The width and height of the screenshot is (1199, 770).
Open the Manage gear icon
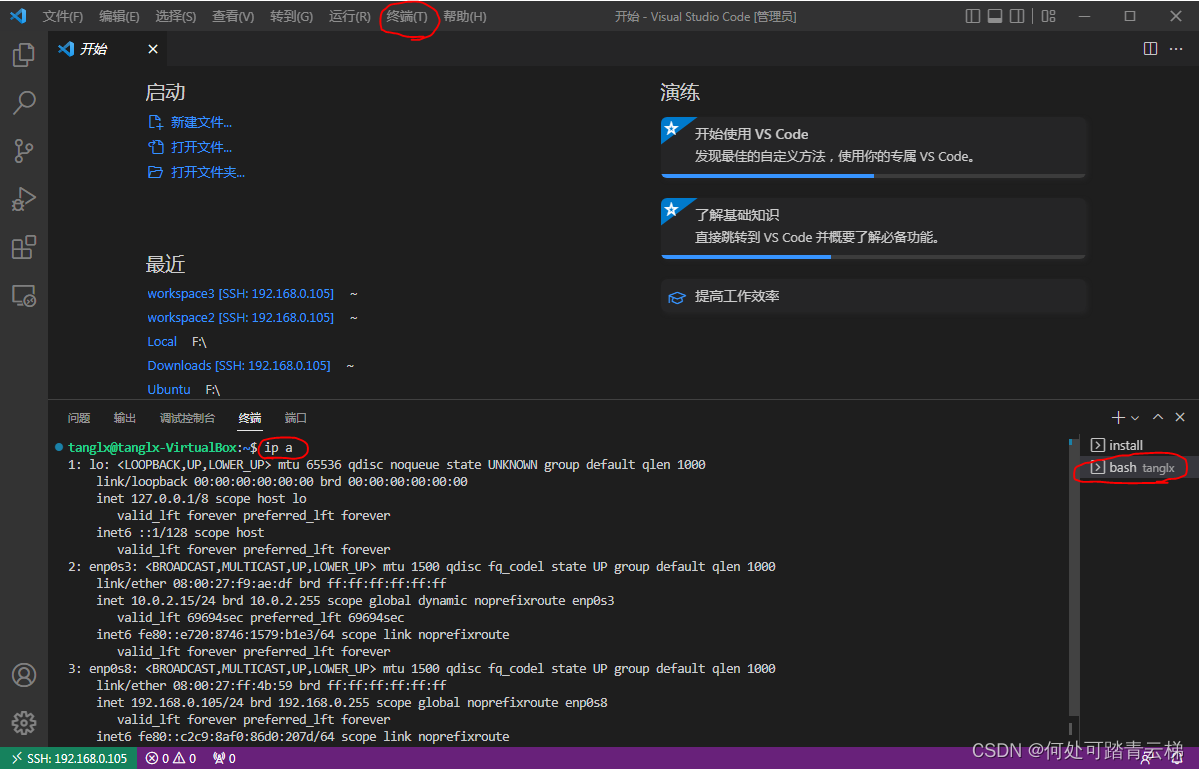coord(24,723)
